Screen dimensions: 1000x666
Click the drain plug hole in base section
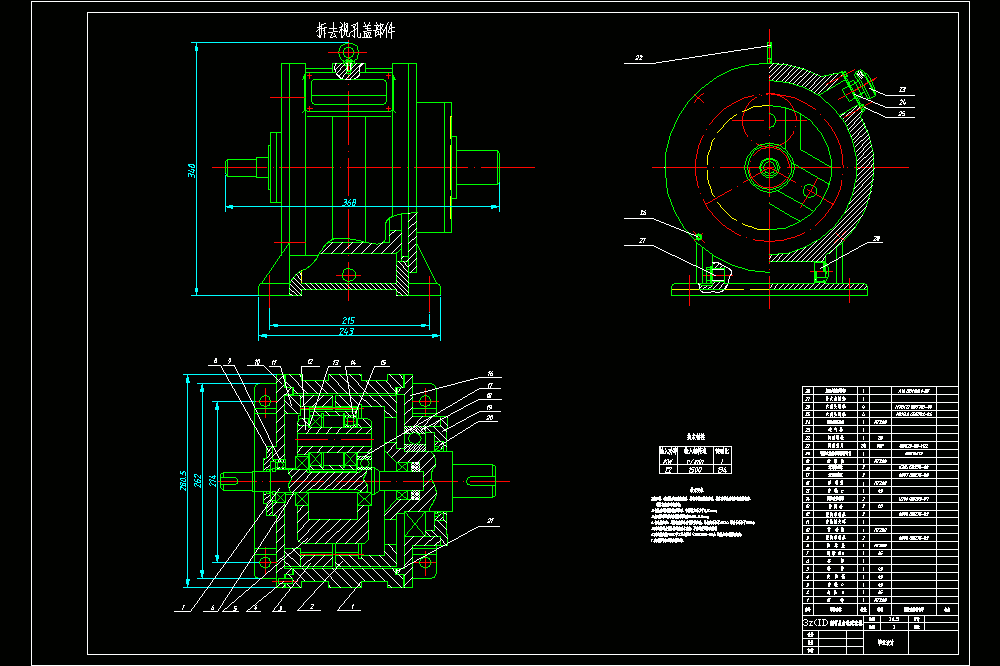click(348, 275)
